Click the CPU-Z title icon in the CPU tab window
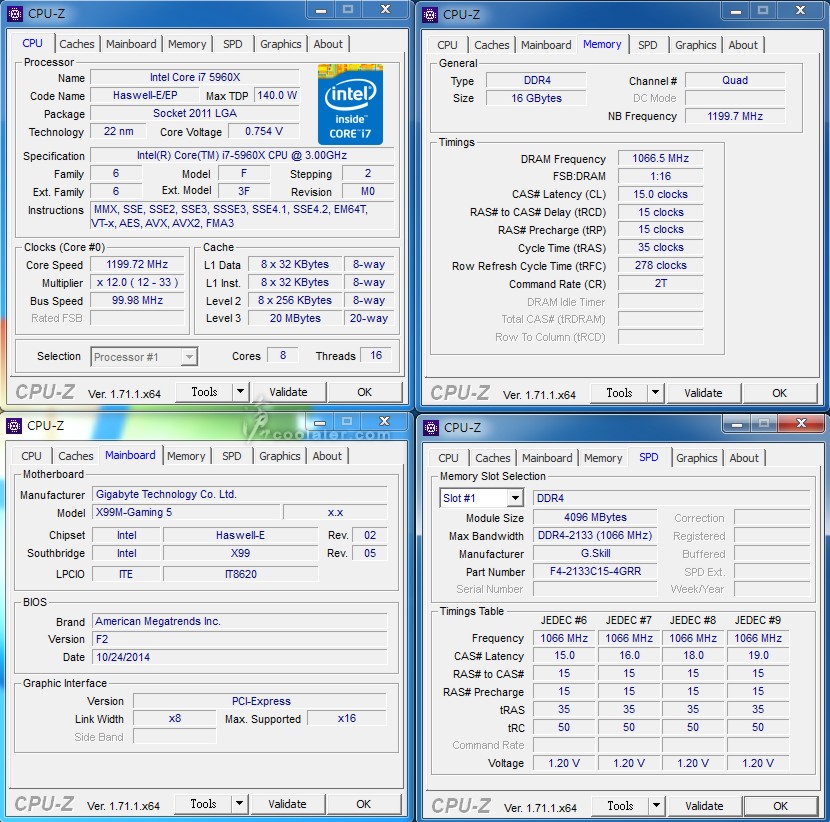The width and height of the screenshot is (830, 822). pyautogui.click(x=14, y=14)
